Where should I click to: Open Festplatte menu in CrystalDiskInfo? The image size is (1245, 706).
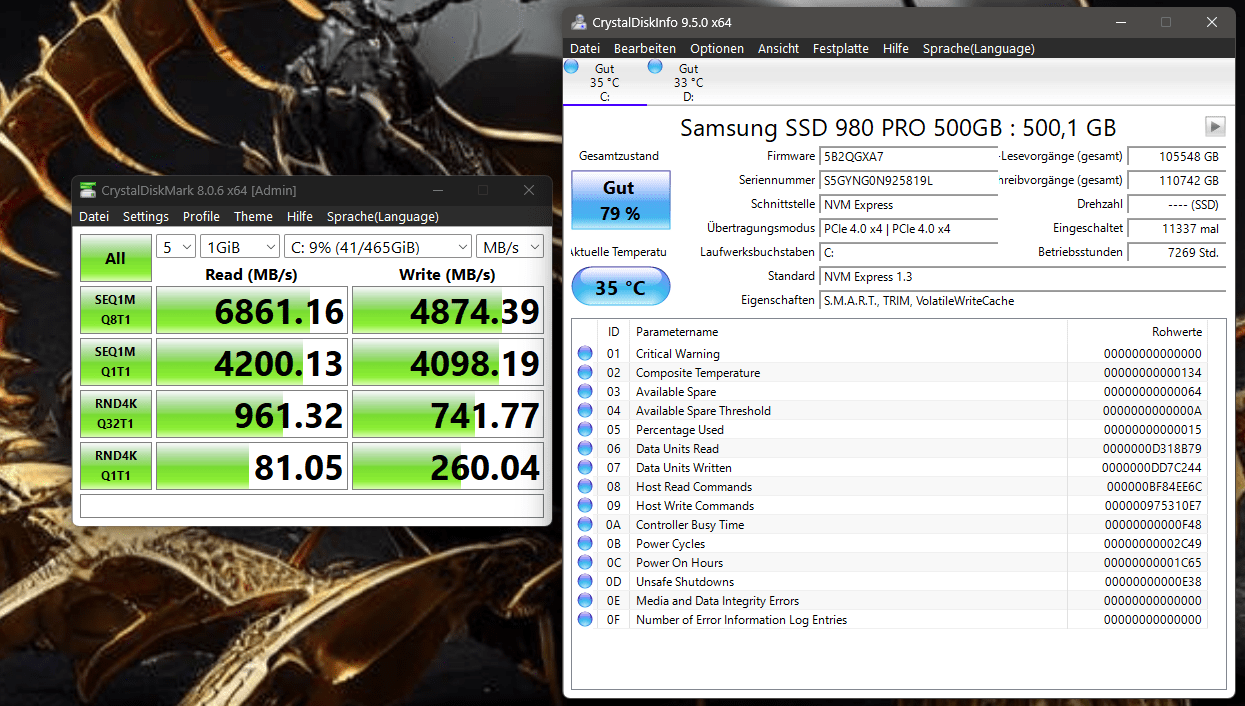tap(841, 48)
